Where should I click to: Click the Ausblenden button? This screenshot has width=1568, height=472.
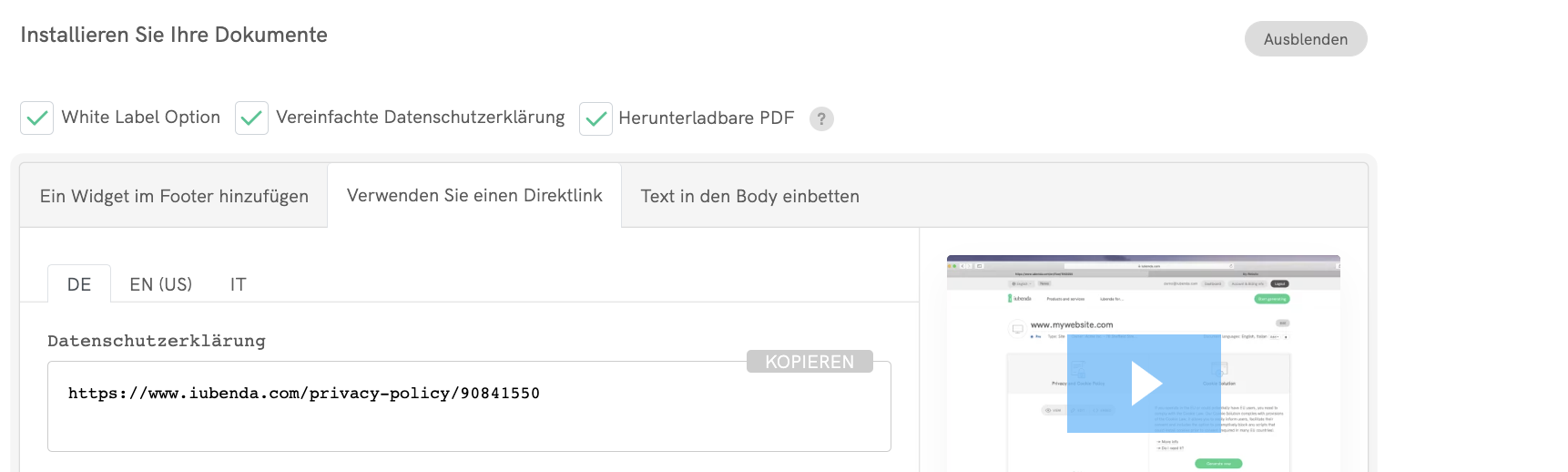(x=1305, y=39)
